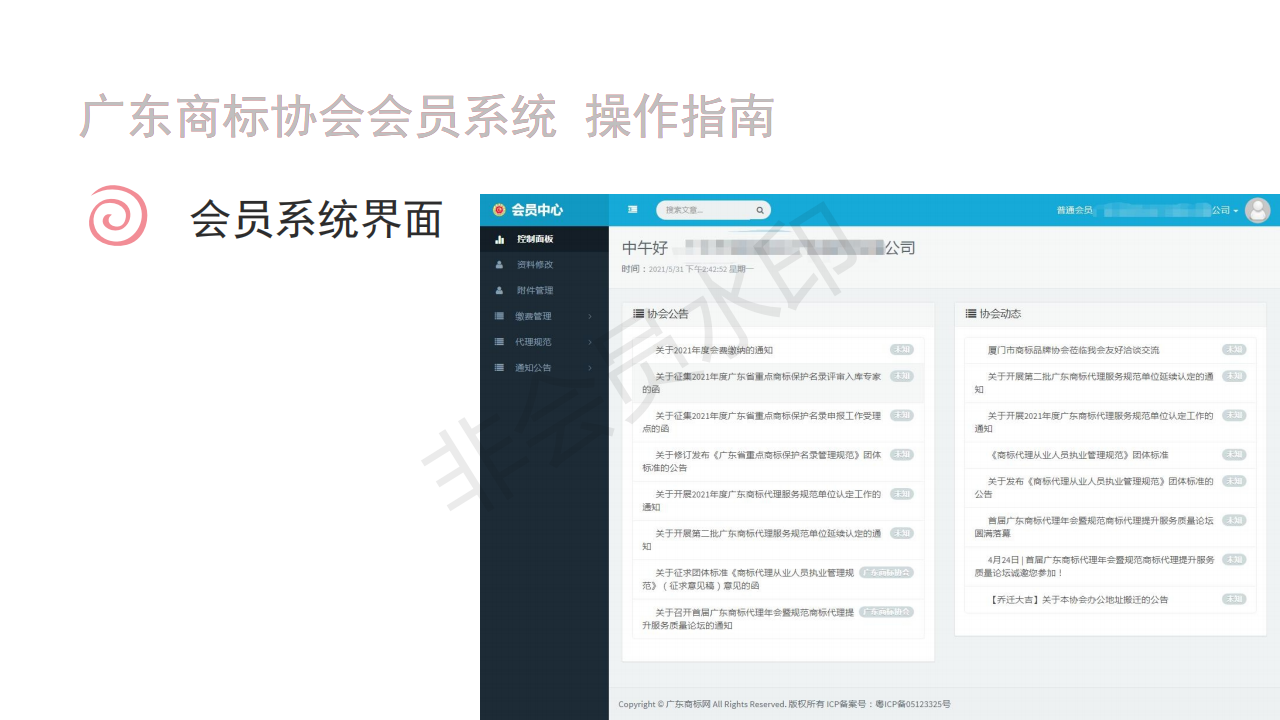Expand the 代理规范 submenu arrow
Viewport: 1280px width, 720px height.
(x=590, y=342)
